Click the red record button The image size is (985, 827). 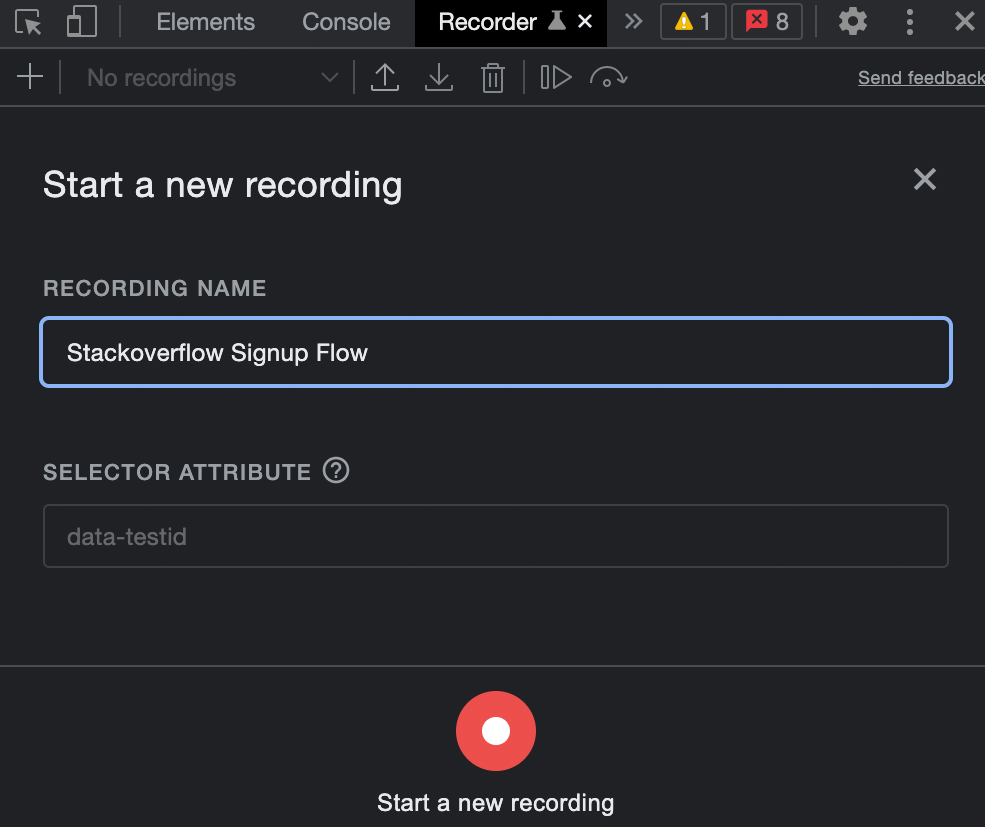click(496, 731)
